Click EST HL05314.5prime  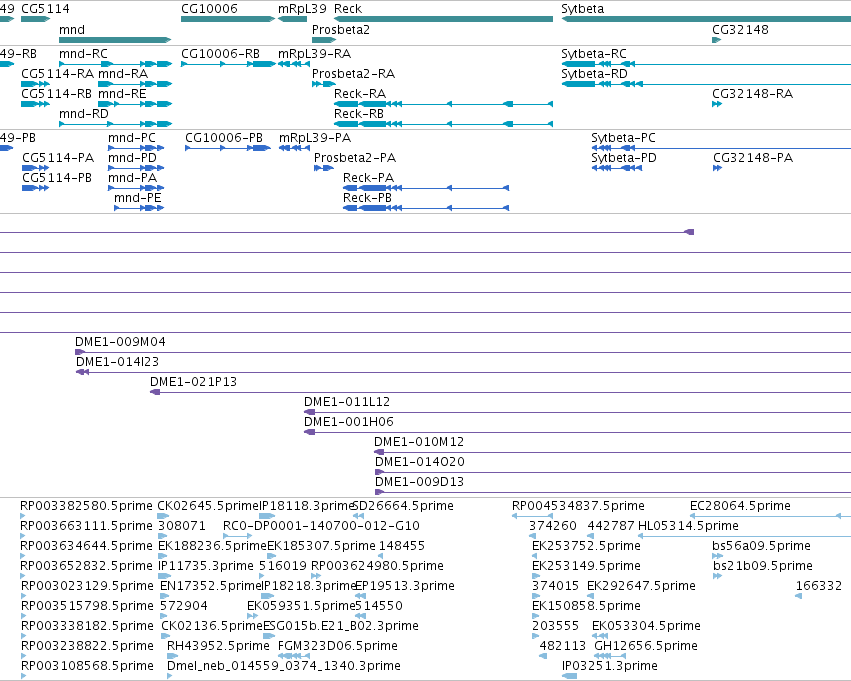tap(688, 526)
